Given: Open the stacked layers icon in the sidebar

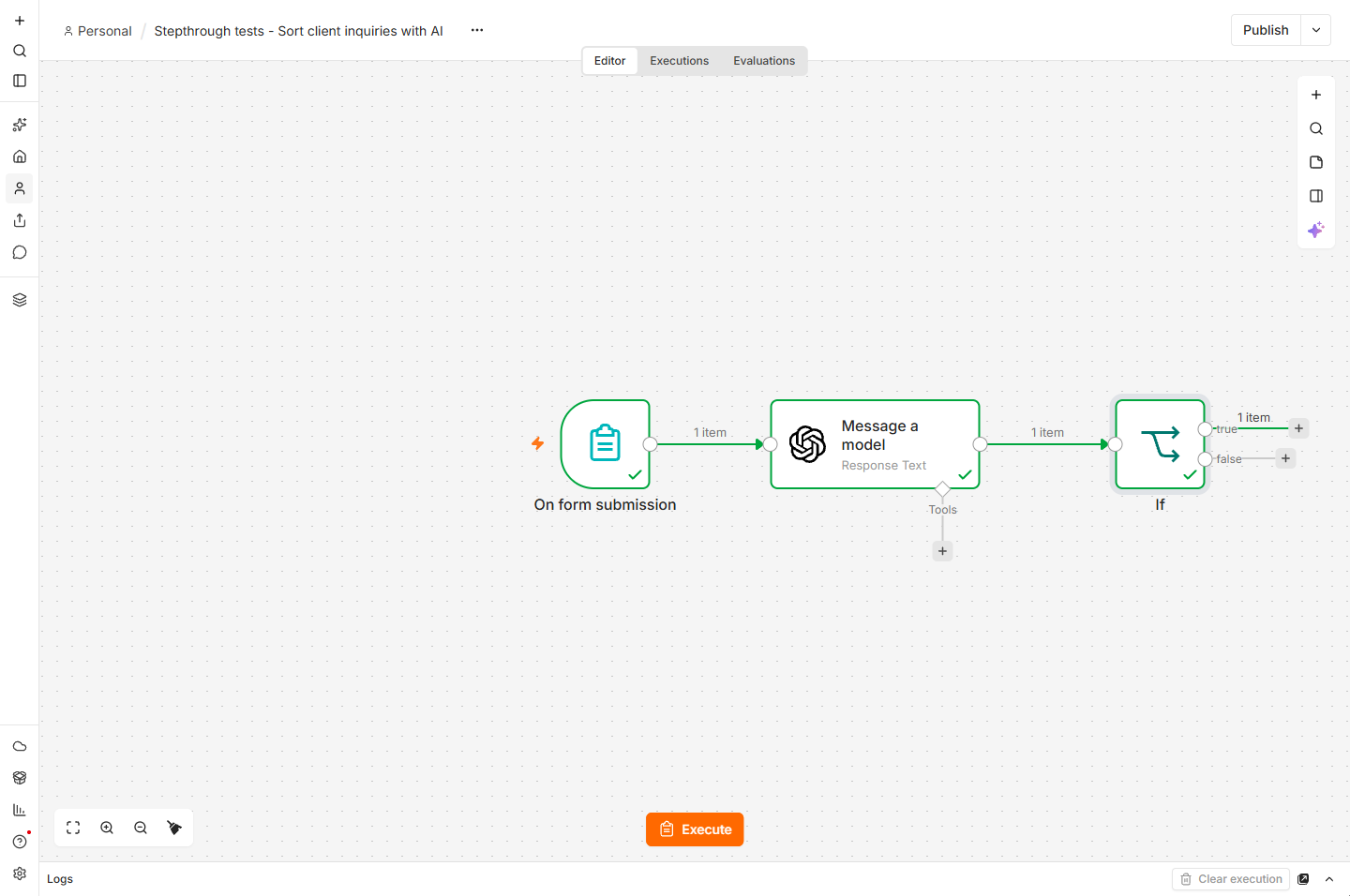Looking at the screenshot, I should [x=20, y=300].
